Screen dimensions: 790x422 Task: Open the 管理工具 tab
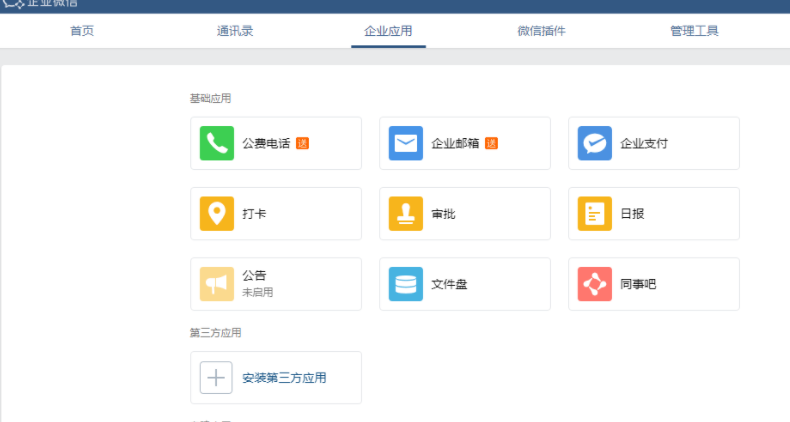(694, 31)
